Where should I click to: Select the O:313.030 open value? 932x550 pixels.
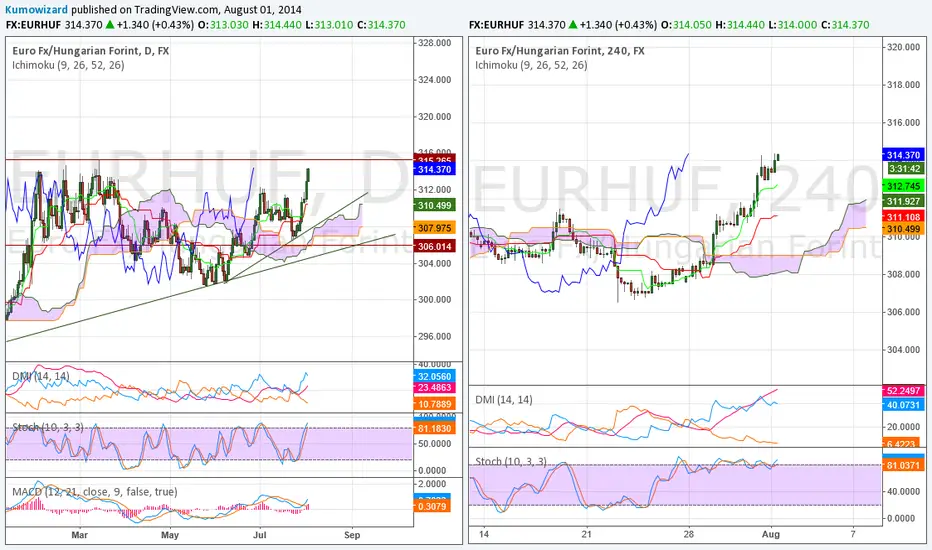coord(223,25)
